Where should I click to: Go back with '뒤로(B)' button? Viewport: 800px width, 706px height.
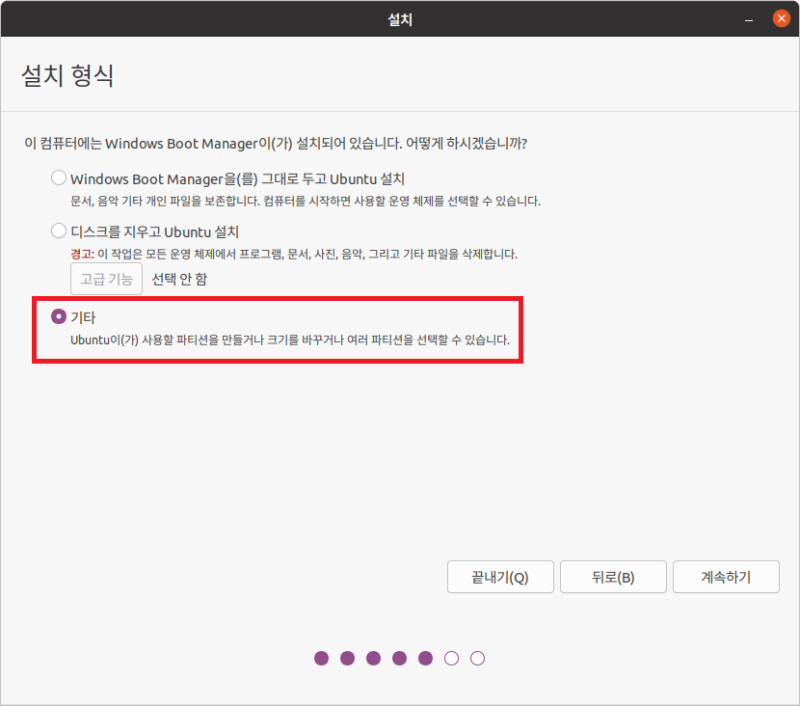coord(613,577)
